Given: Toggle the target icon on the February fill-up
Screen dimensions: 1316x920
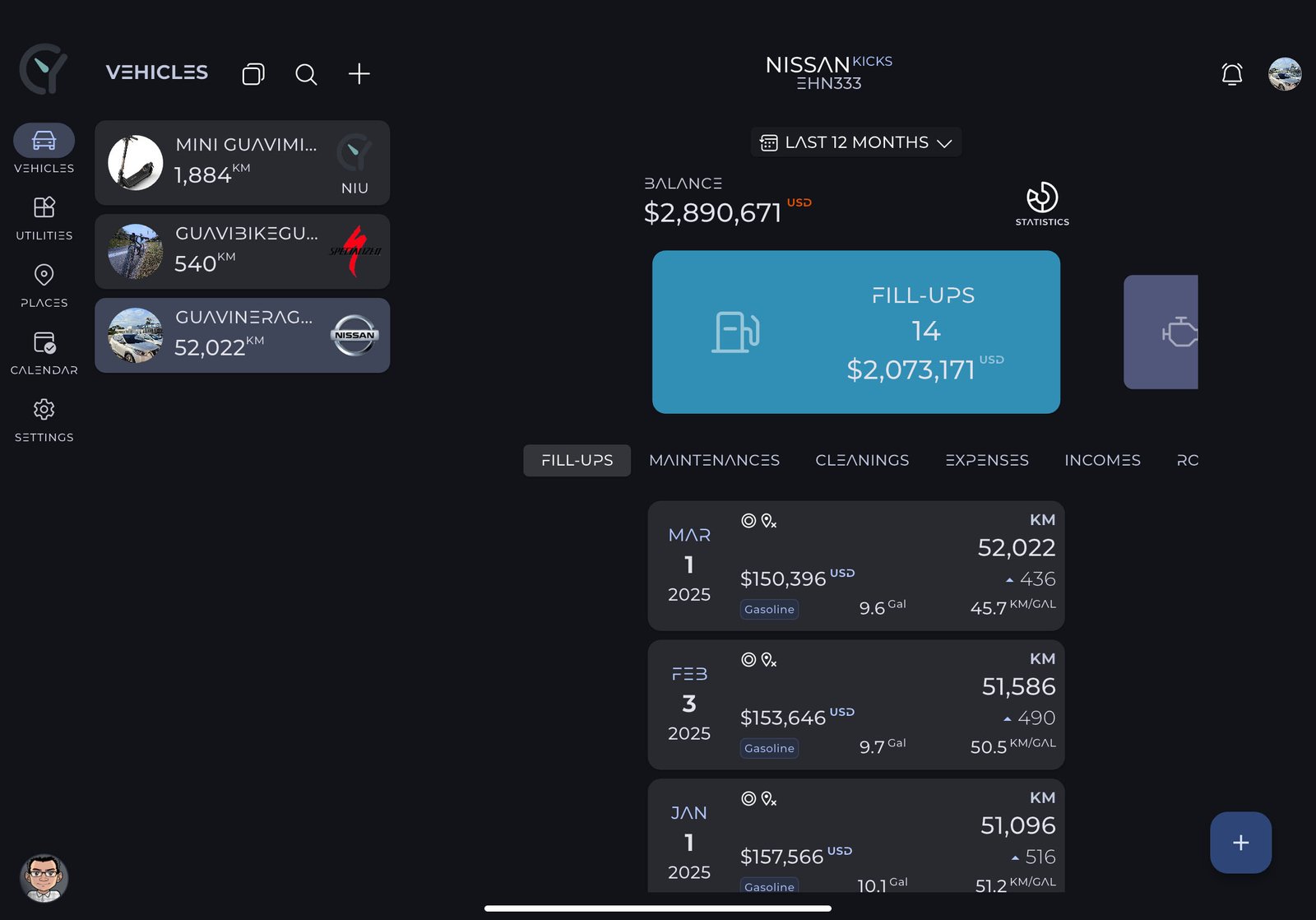Looking at the screenshot, I should pyautogui.click(x=750, y=660).
